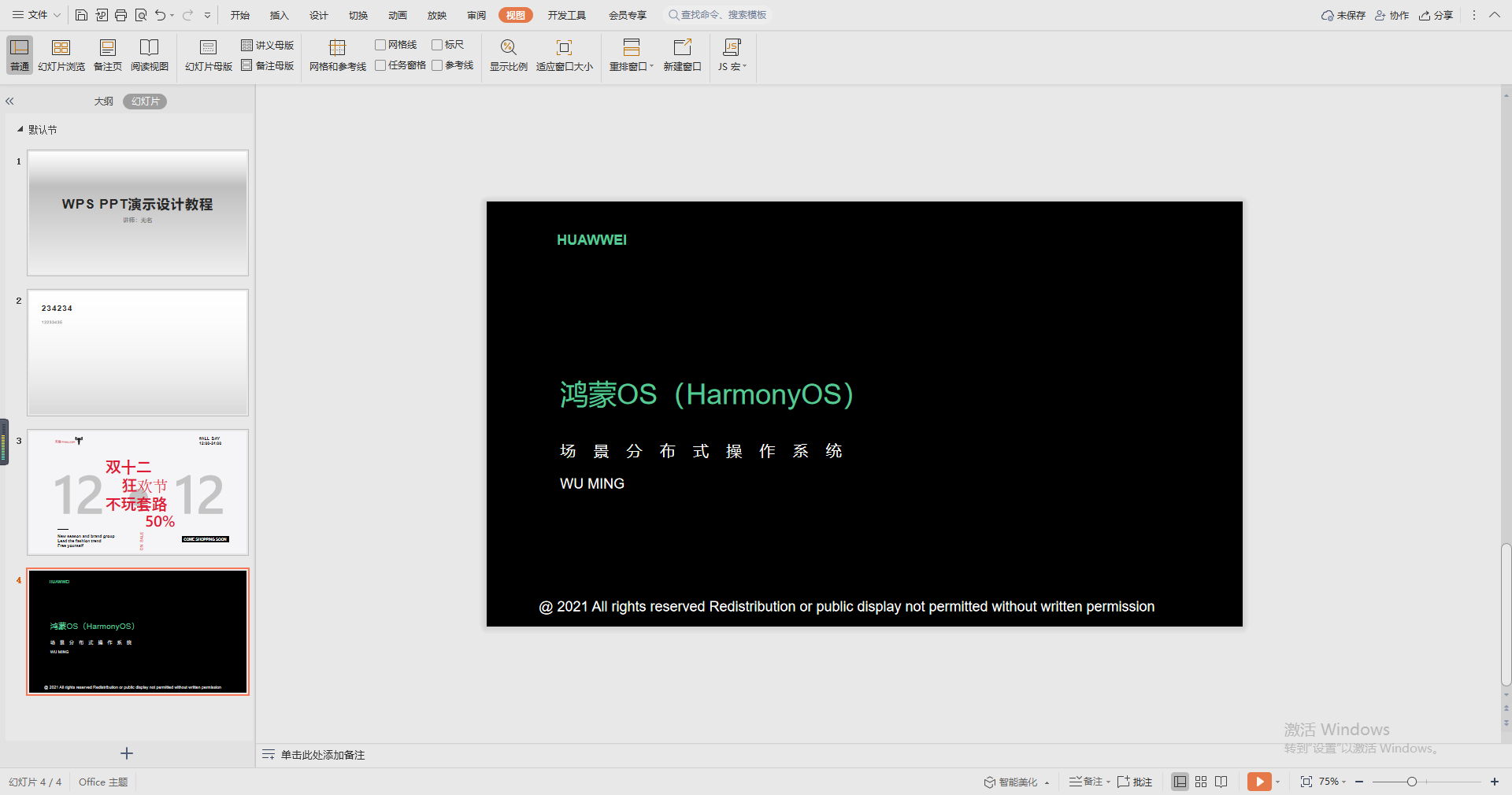Open the 75% zoom level dropdown
This screenshot has height=795, width=1512.
click(1332, 782)
